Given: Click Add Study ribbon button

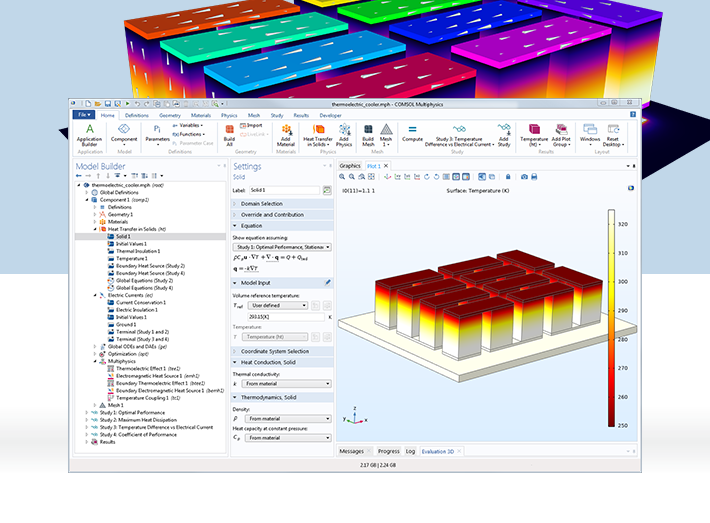Looking at the screenshot, I should pos(504,135).
